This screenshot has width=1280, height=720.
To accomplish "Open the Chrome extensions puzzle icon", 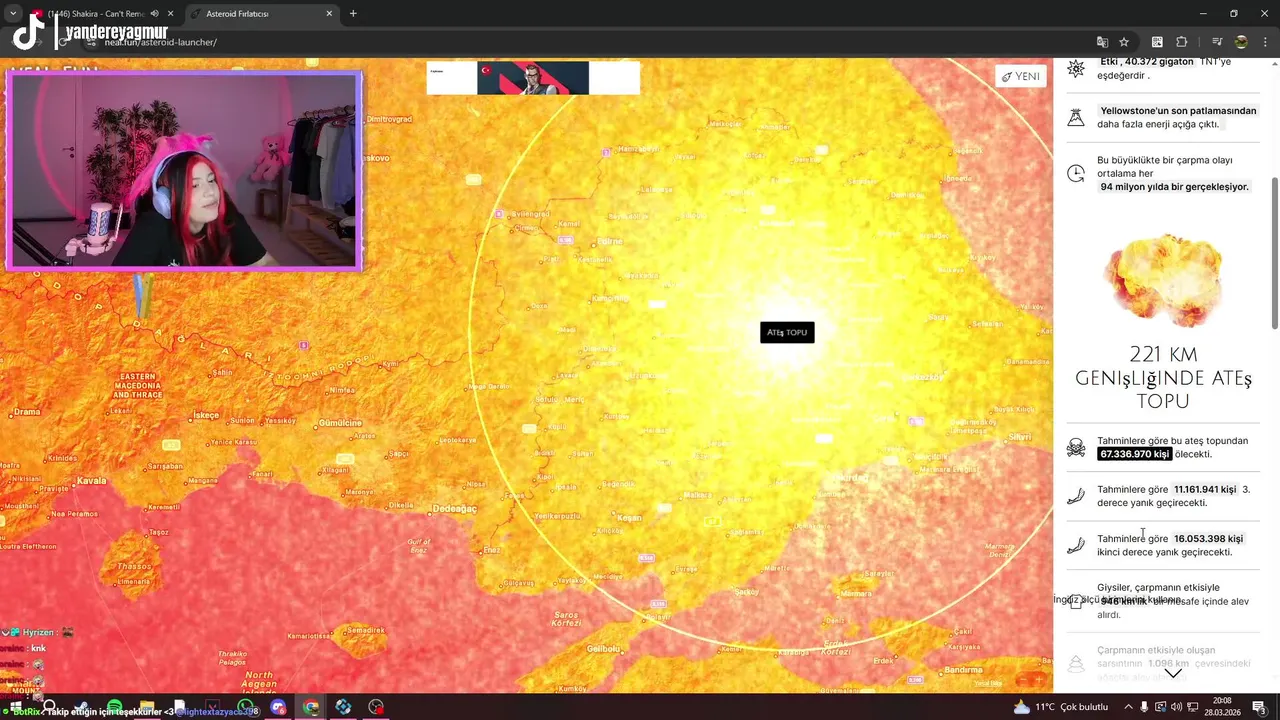I will click(1182, 42).
